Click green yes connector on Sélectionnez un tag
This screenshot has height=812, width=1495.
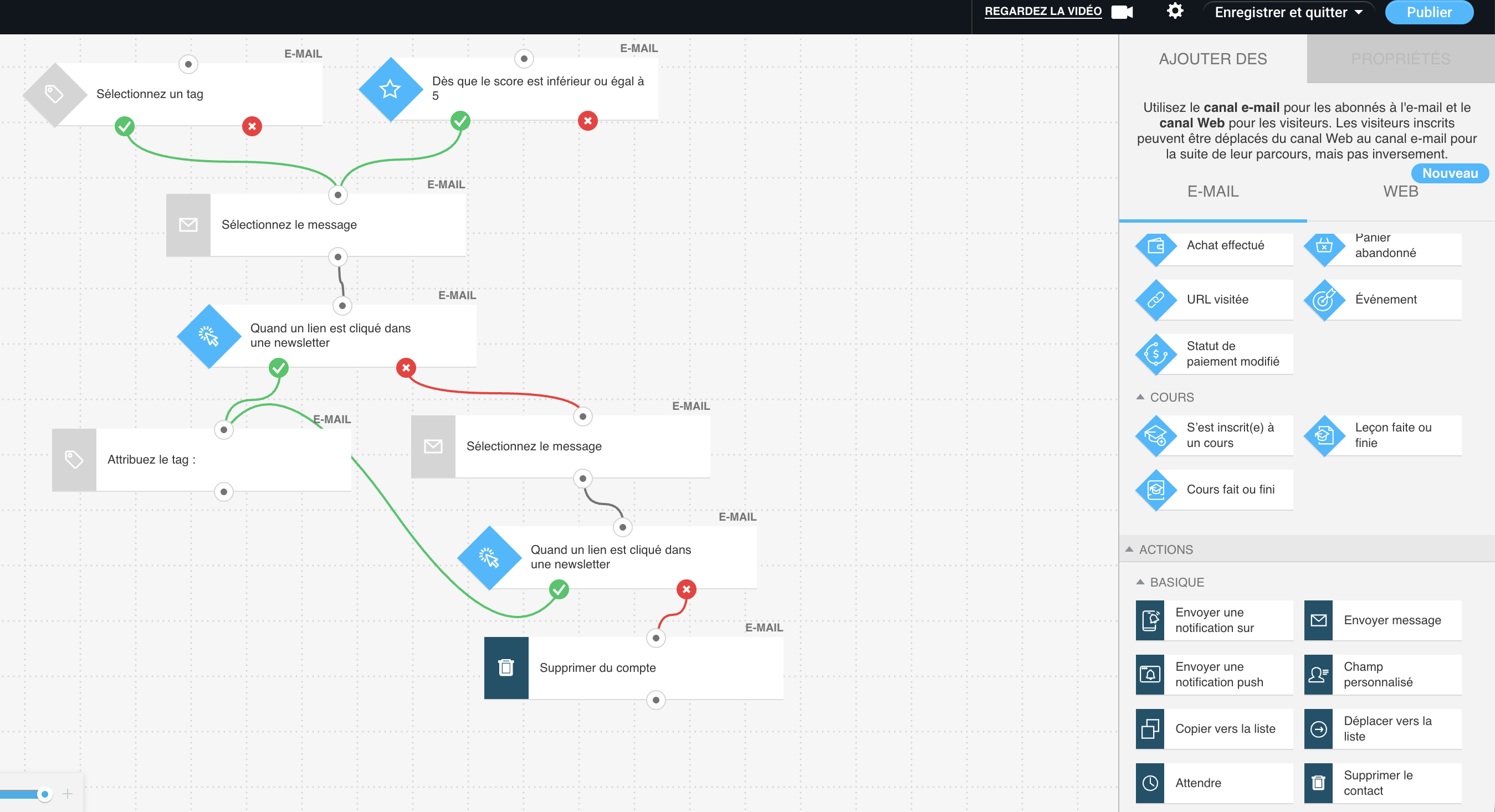(x=124, y=126)
